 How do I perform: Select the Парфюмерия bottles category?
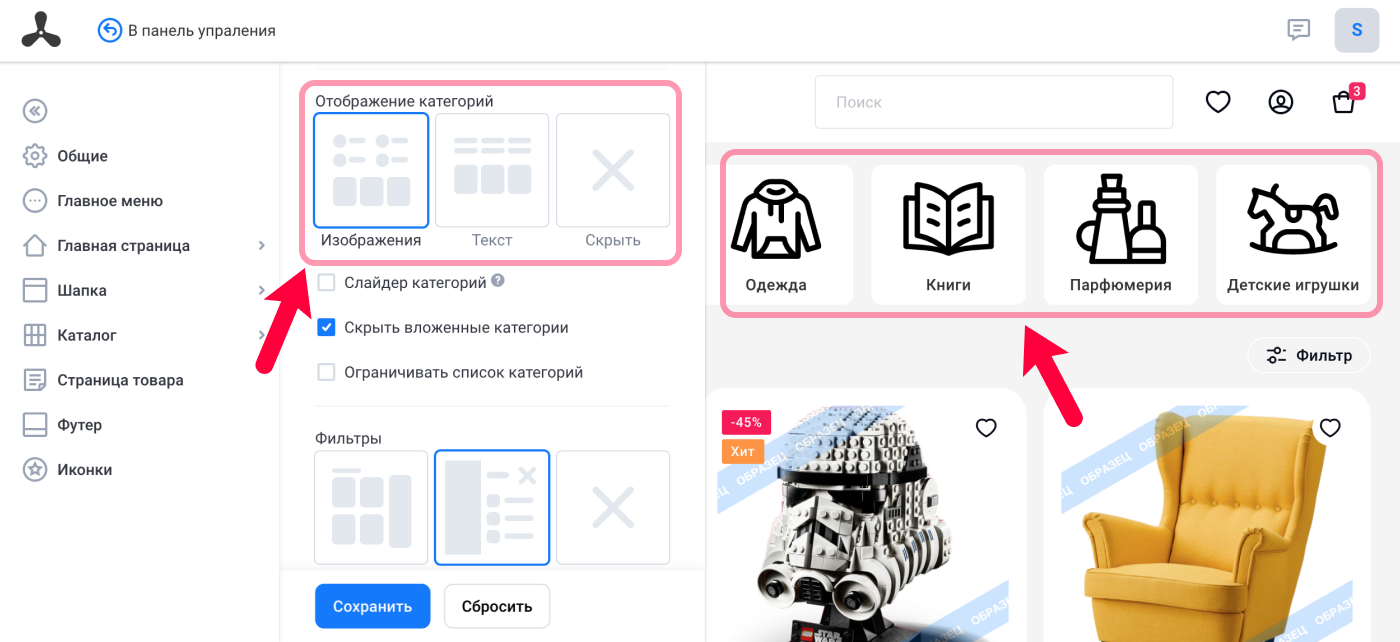[x=1121, y=235]
